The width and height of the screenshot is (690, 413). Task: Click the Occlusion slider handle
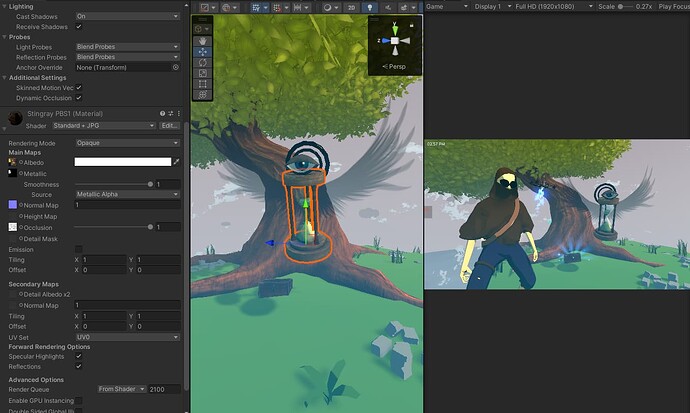coord(150,227)
